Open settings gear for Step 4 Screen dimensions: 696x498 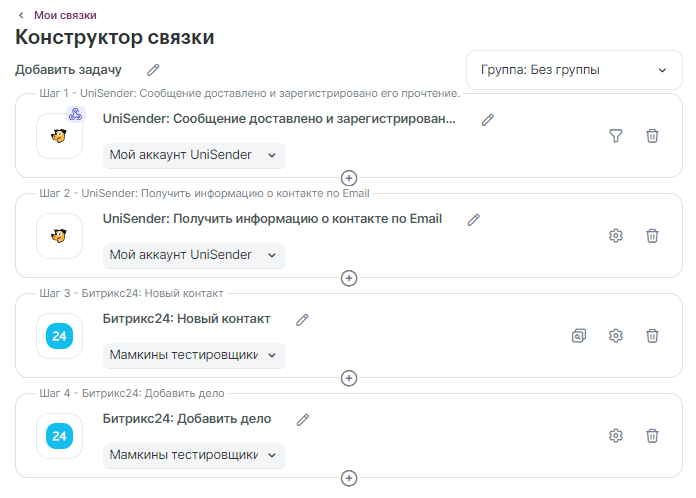616,436
